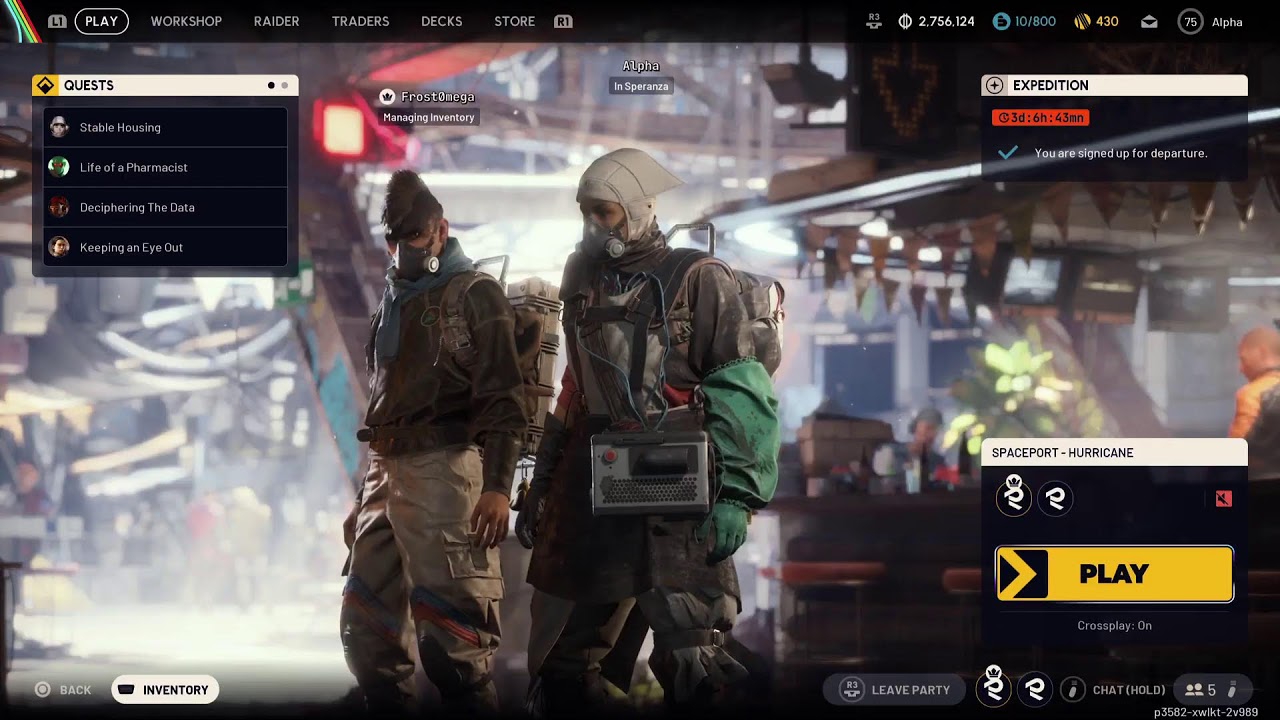Go to the TRADERS tab
Screen dimensions: 1280x720
[360, 21]
